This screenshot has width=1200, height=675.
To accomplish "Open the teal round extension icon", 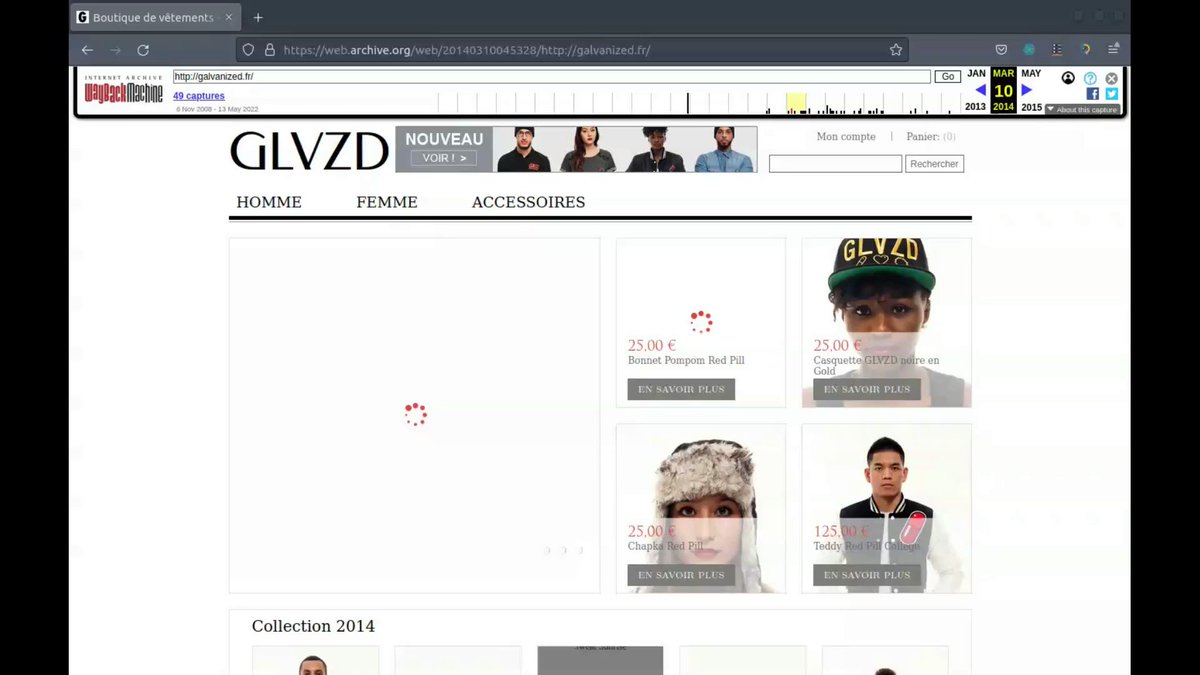I will (1029, 49).
